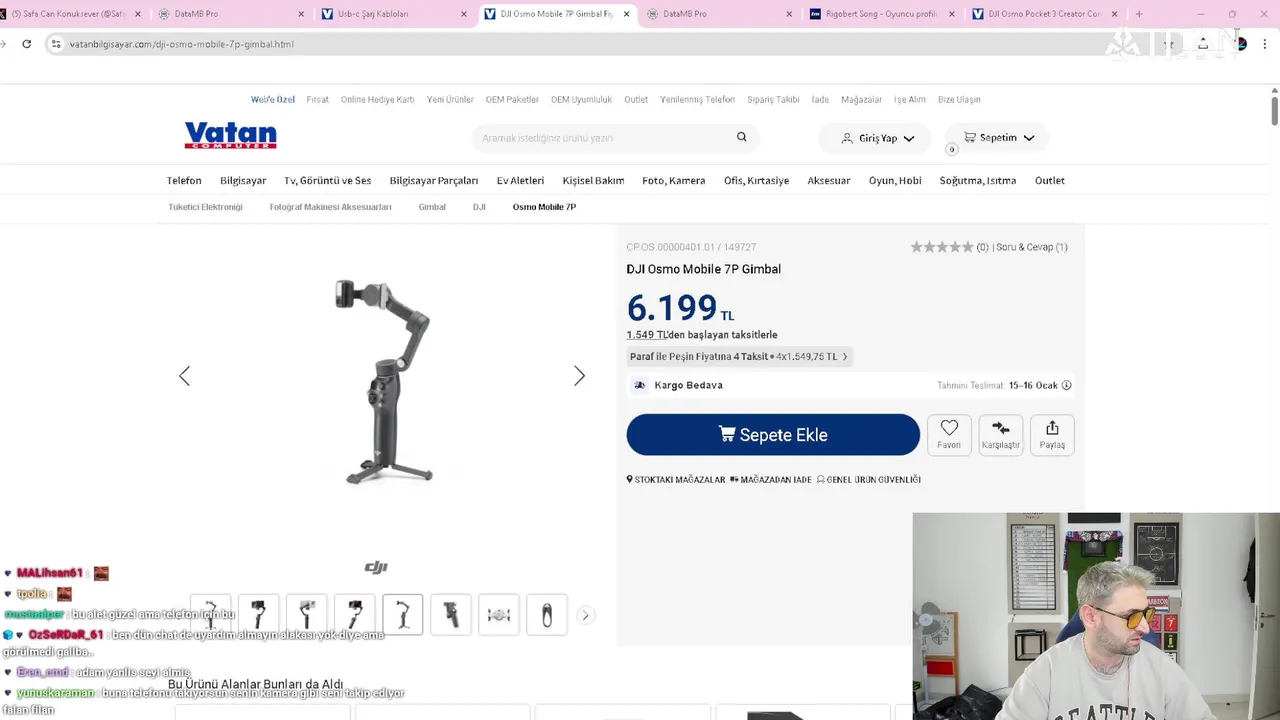Select the last thumbnail with handle
This screenshot has height=720, width=1280.
click(x=547, y=615)
